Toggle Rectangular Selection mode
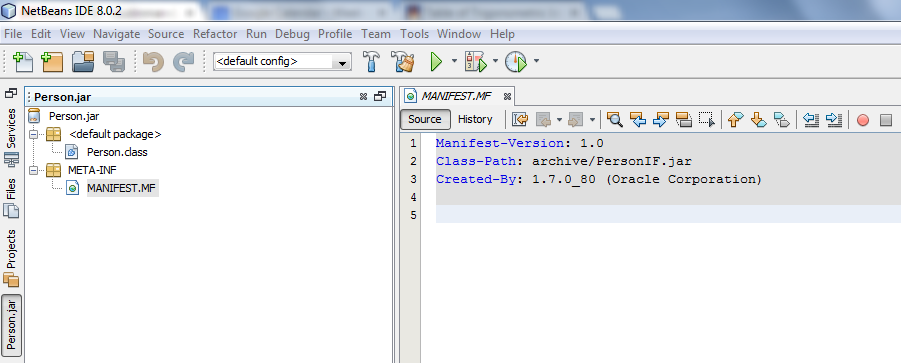 [x=707, y=119]
